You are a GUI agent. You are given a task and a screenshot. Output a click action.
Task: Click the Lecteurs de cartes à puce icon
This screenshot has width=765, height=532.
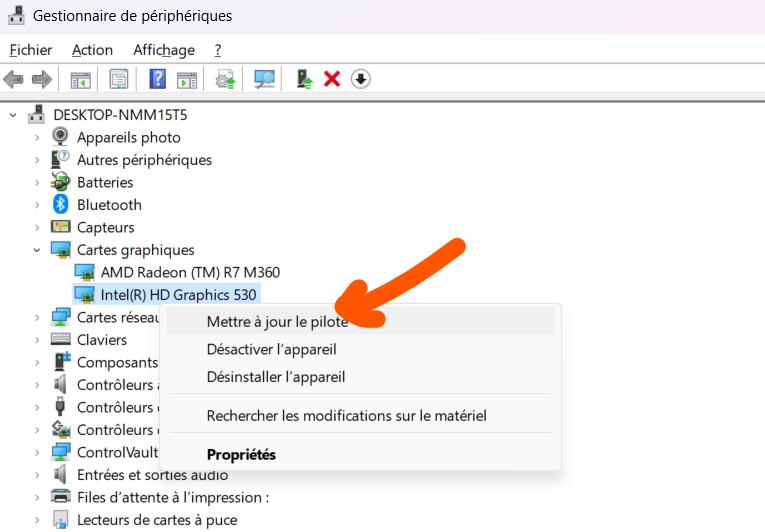coord(60,519)
